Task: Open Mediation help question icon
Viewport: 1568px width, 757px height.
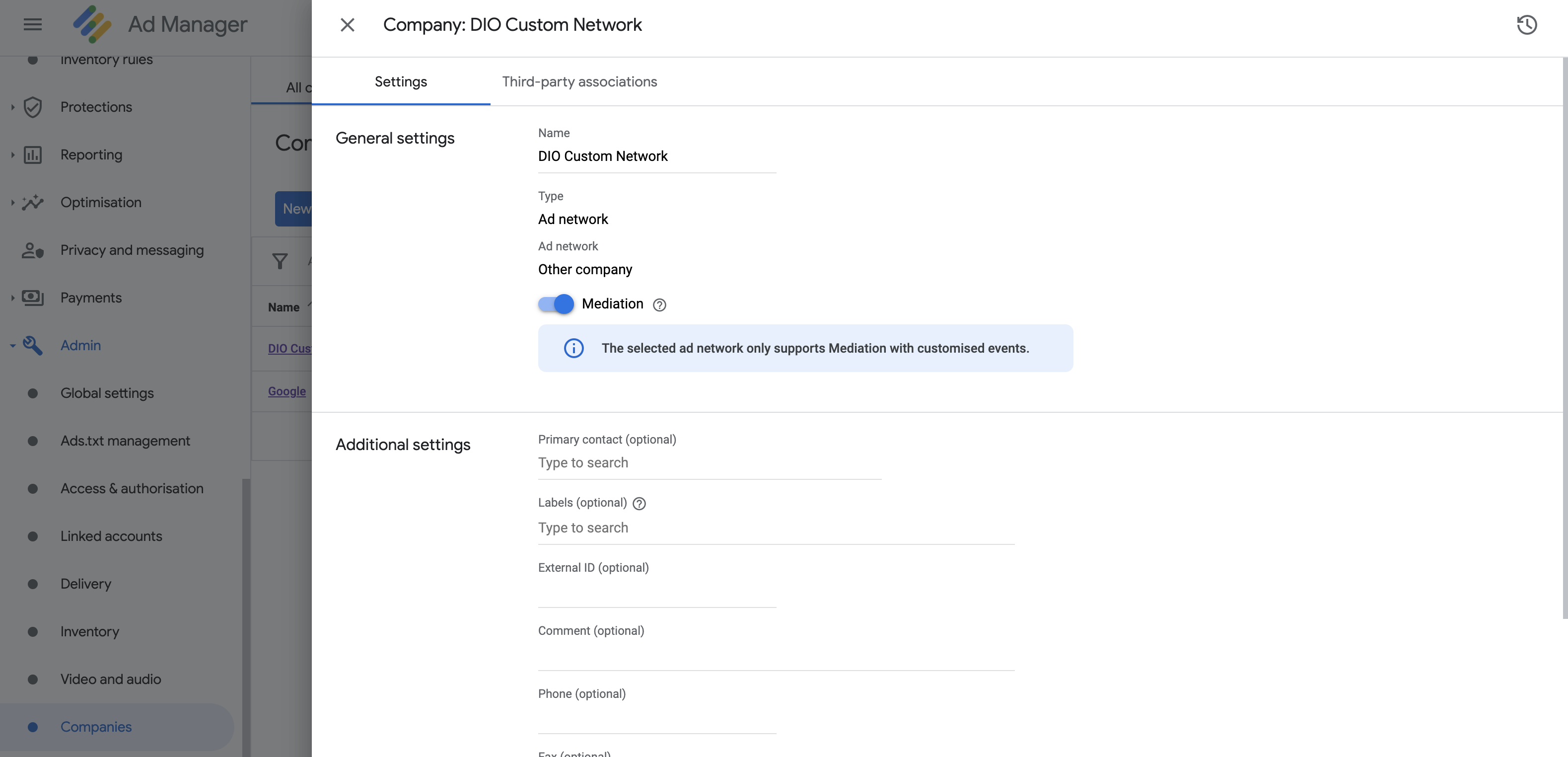Action: coord(659,305)
